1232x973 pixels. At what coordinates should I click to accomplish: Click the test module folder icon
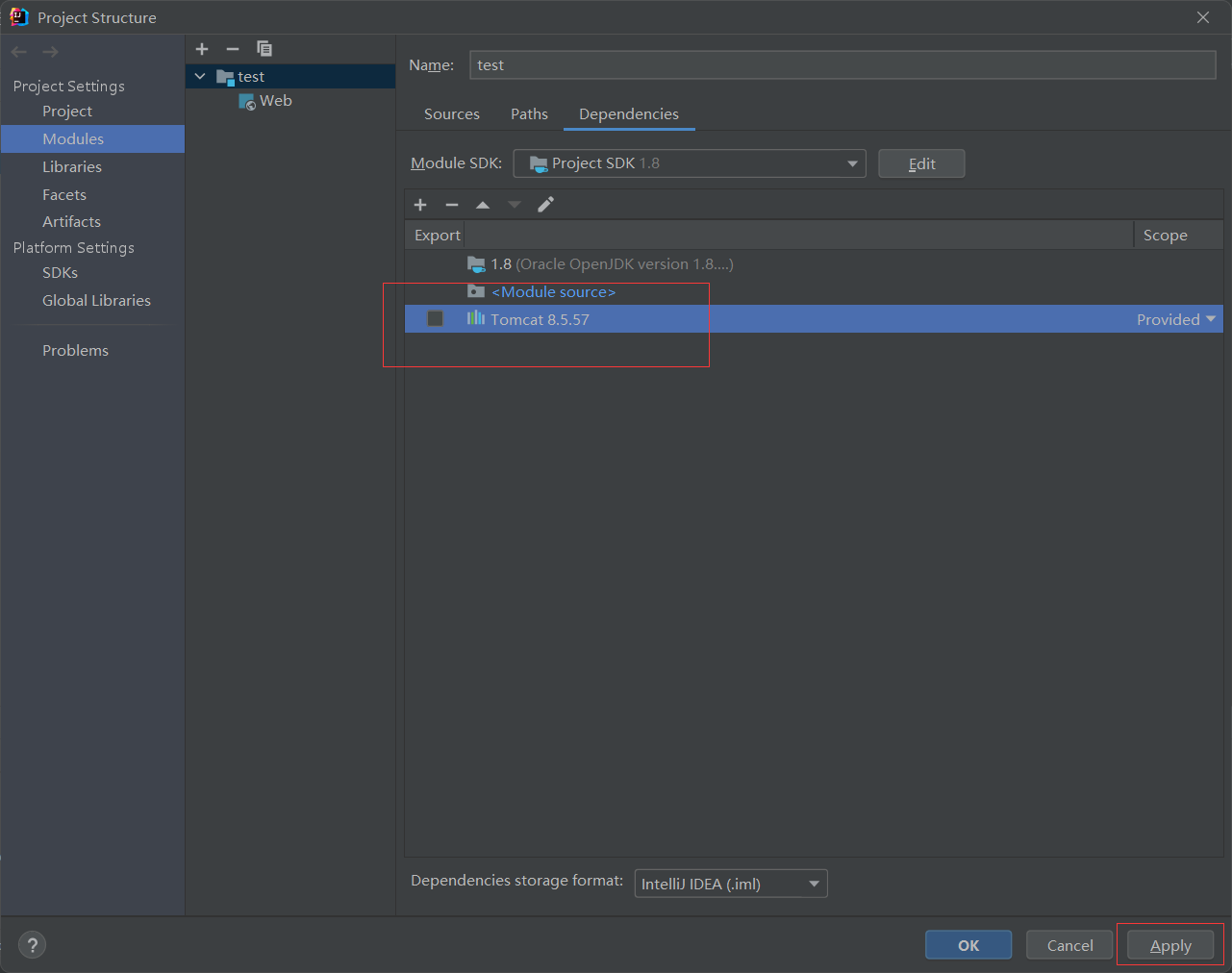click(x=225, y=77)
